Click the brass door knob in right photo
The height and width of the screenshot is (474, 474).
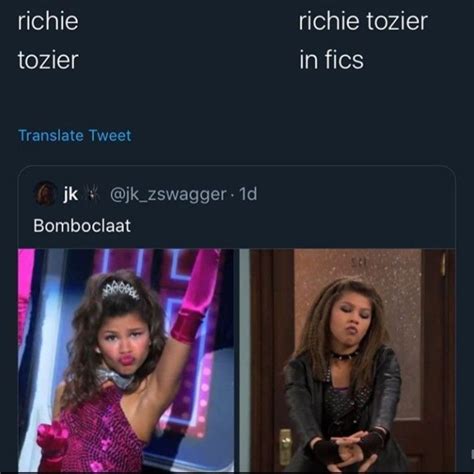pos(285,447)
